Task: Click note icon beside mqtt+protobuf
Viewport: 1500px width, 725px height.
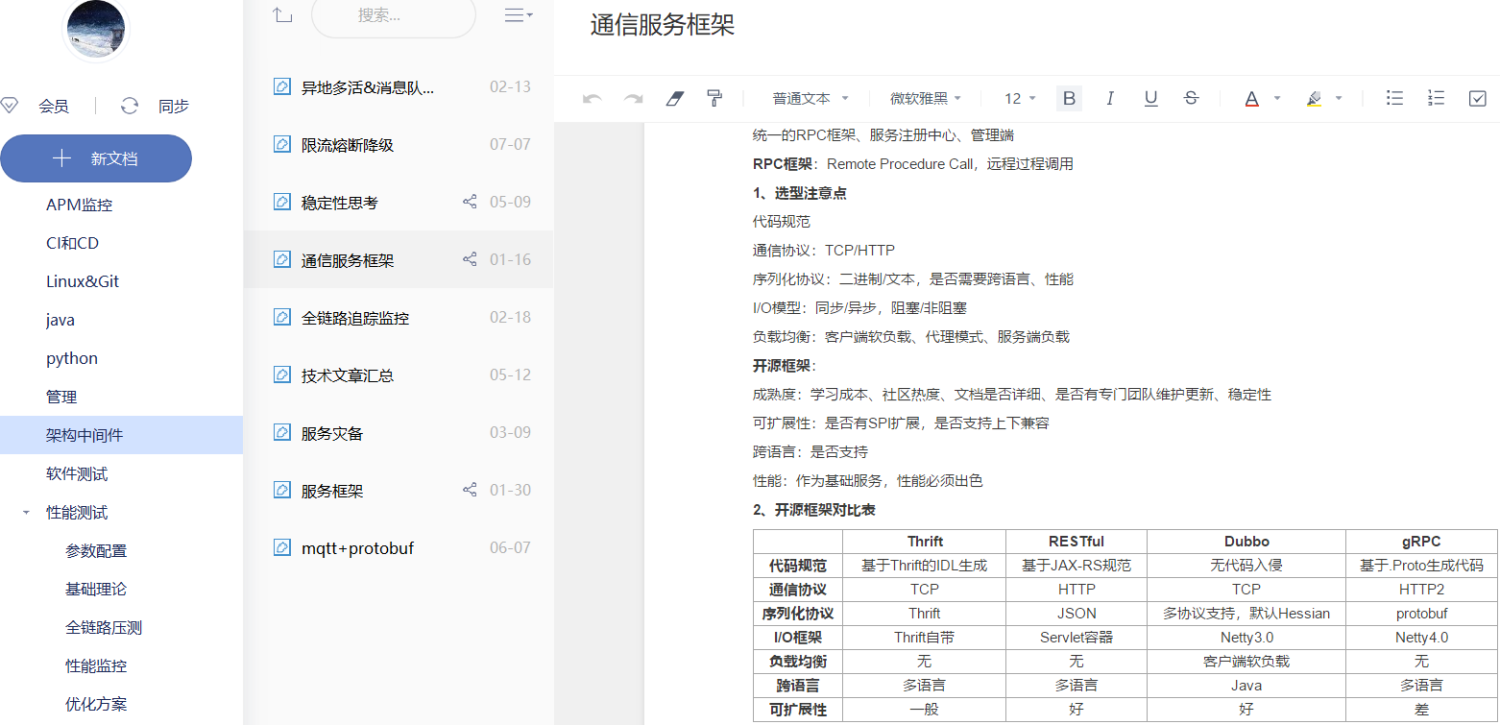Action: [x=282, y=547]
